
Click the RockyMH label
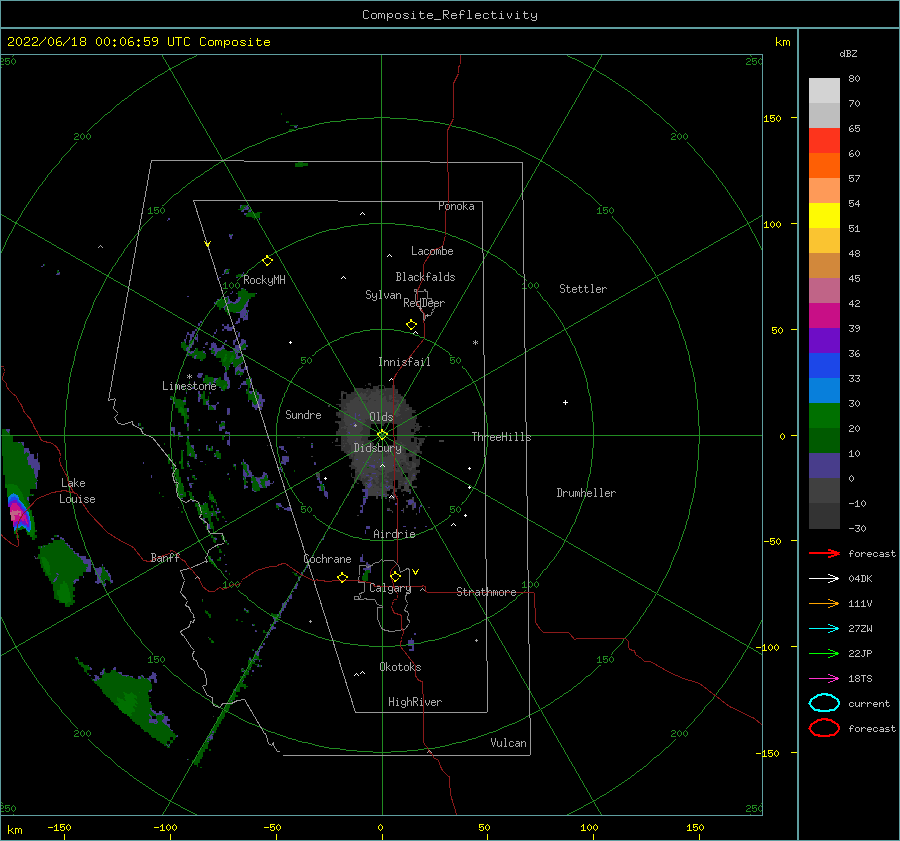pos(265,280)
